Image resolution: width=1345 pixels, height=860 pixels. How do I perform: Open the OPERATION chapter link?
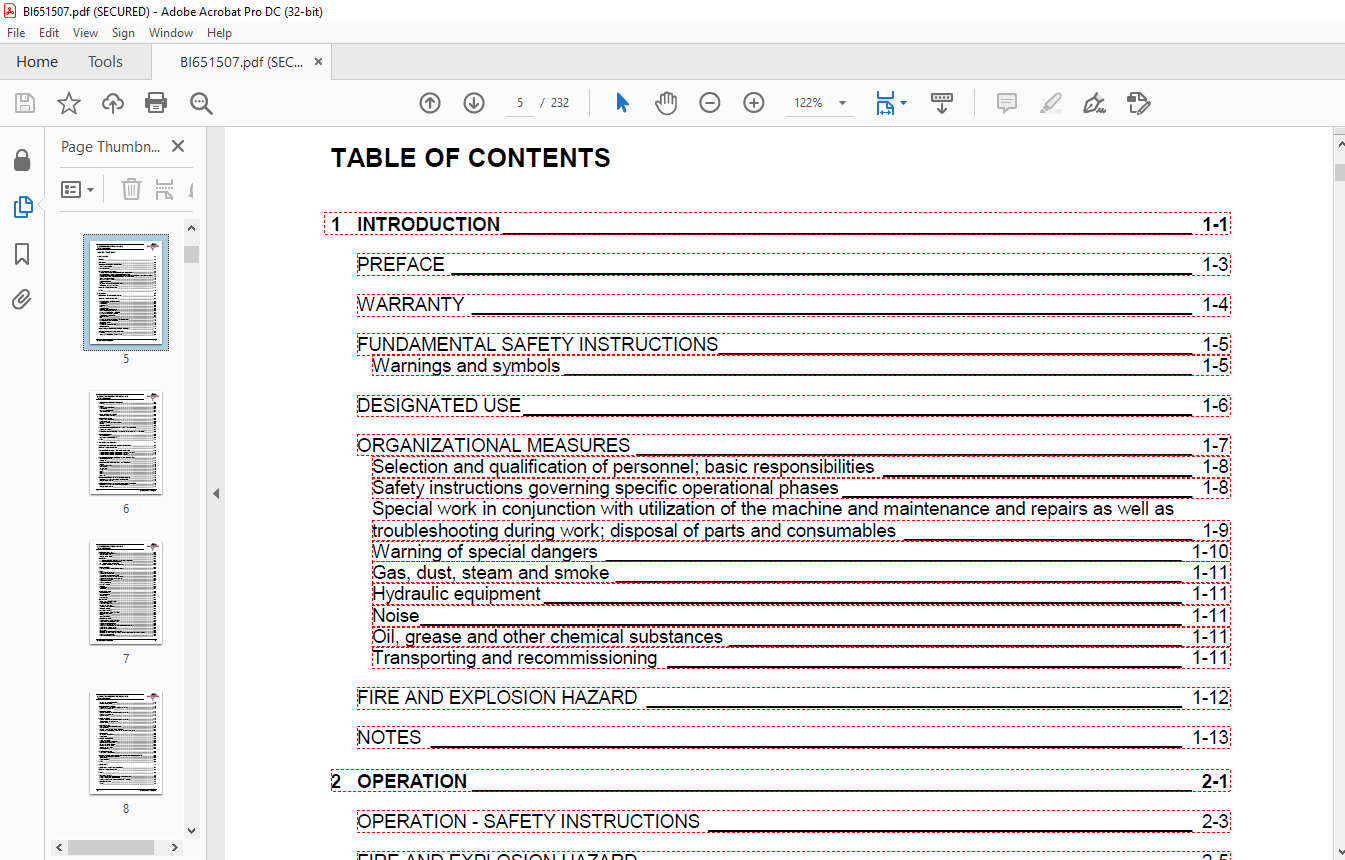pyautogui.click(x=780, y=781)
